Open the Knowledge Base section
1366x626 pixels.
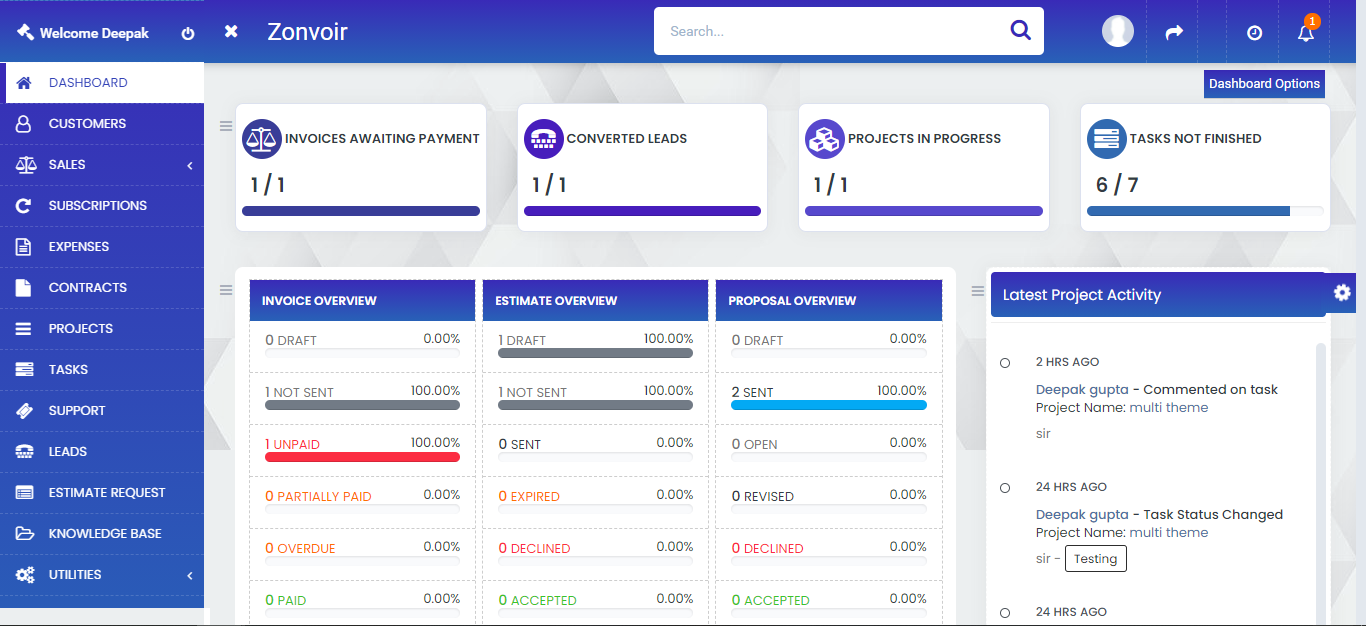pos(105,534)
